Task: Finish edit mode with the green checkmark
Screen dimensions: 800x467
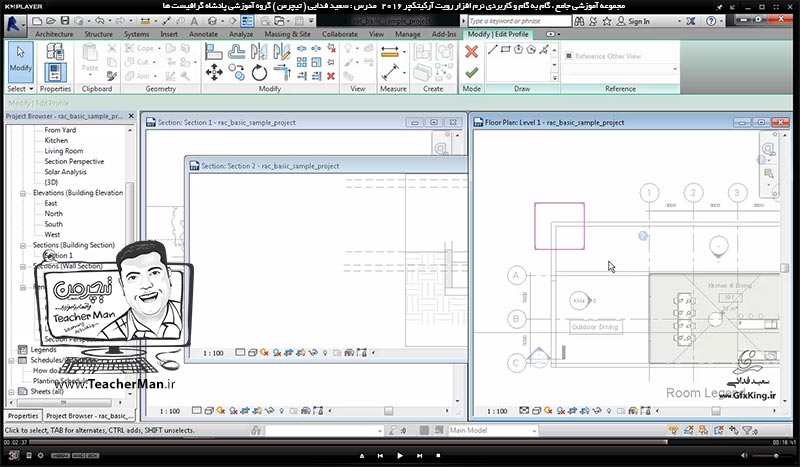Action: tap(471, 72)
